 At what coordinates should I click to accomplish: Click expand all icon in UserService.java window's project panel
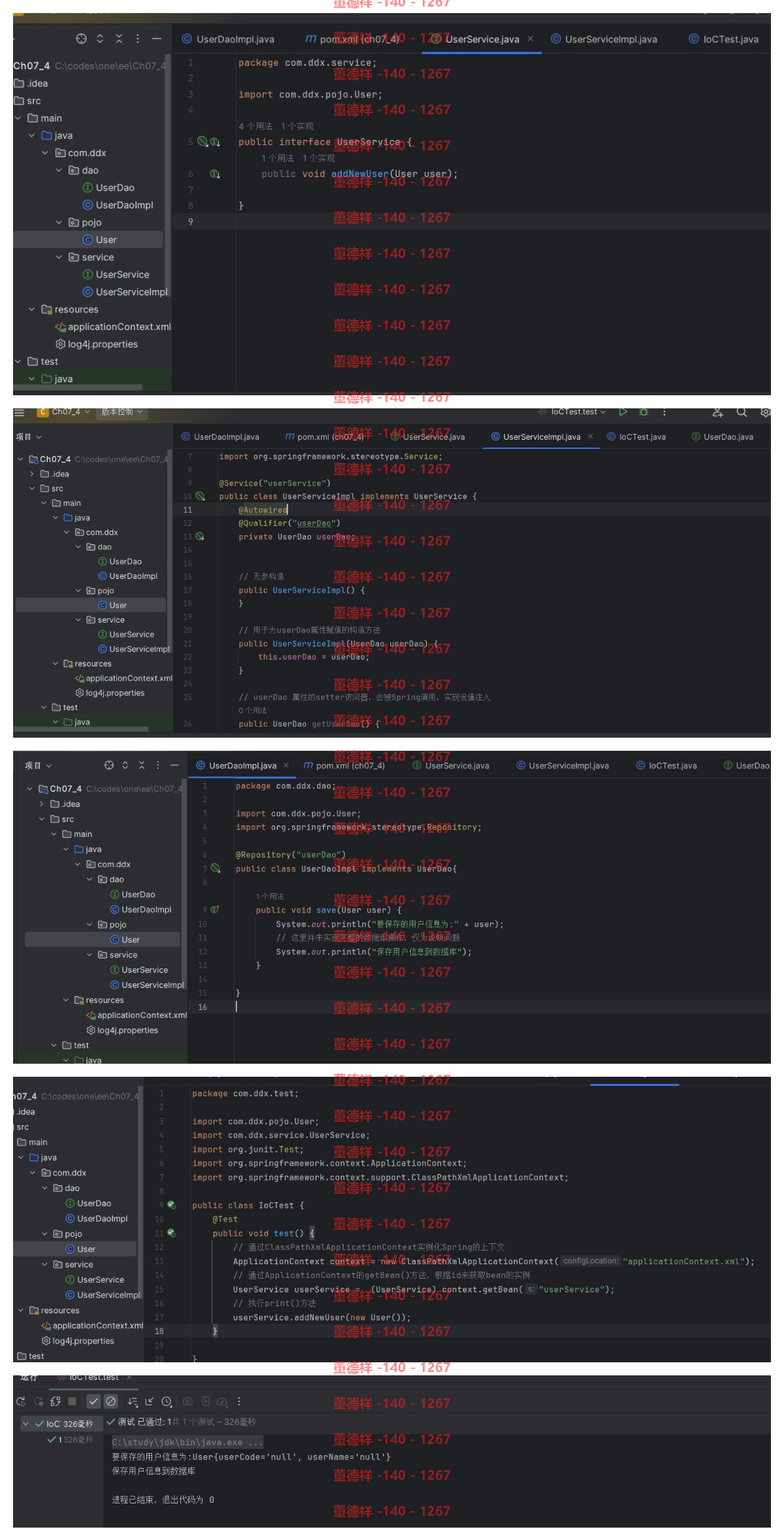coord(100,39)
